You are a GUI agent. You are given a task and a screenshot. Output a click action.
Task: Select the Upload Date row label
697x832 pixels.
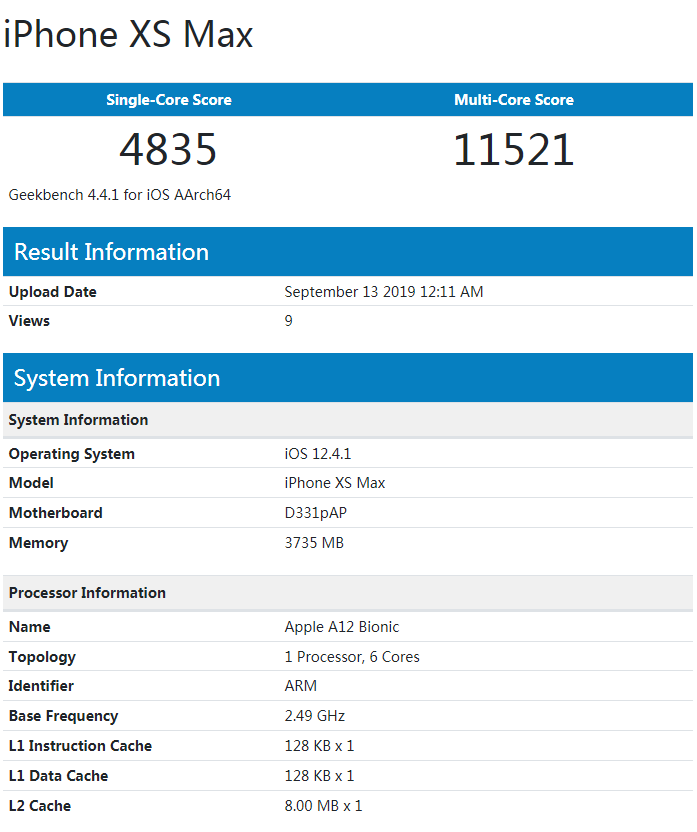tap(53, 292)
